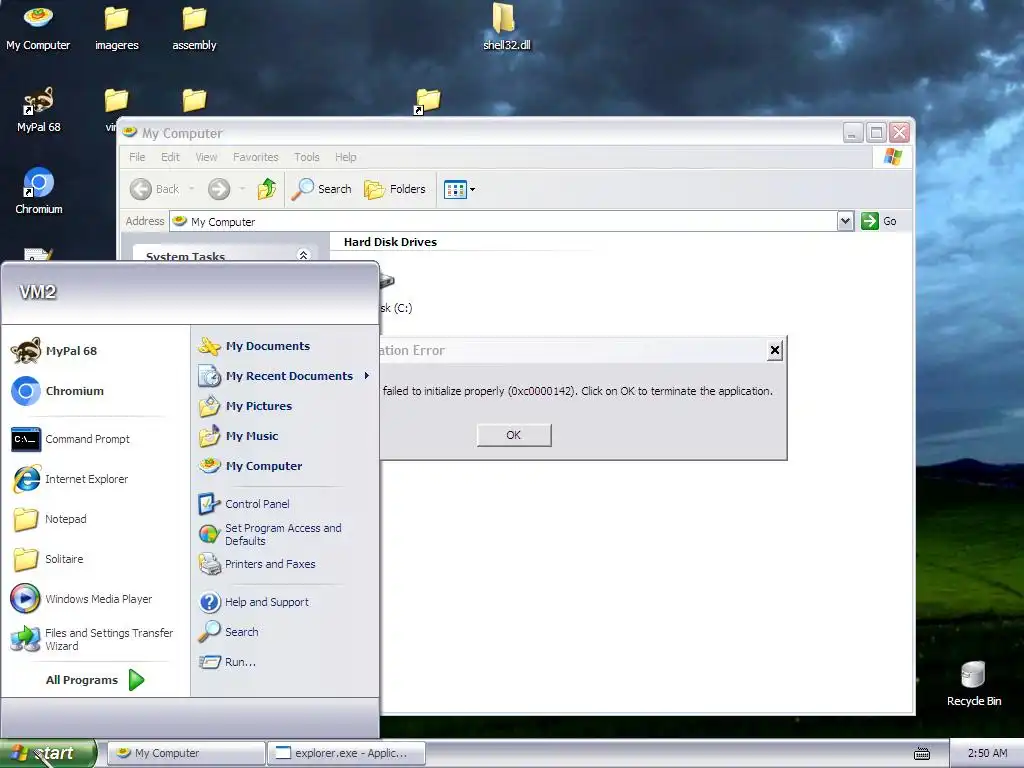Select the assembly folder on desktop
Viewport: 1024px width, 768px height.
tap(194, 28)
